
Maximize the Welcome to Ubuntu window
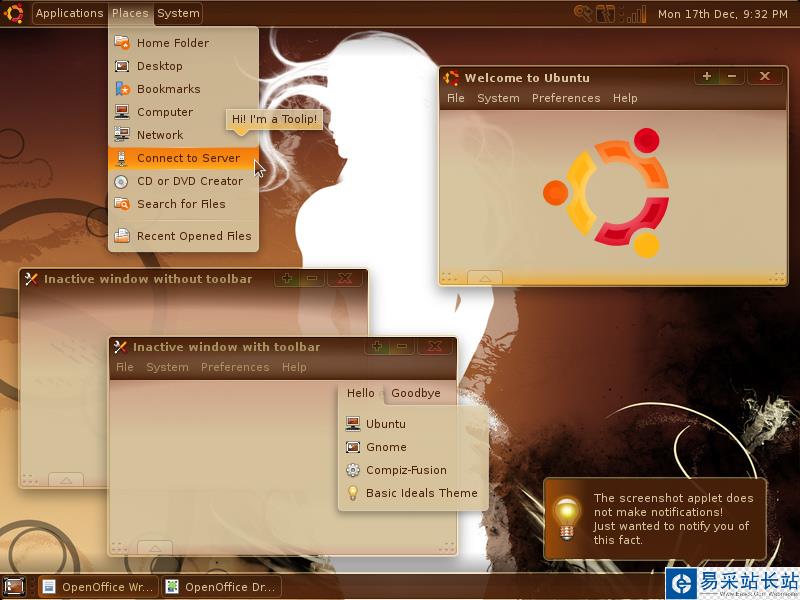pos(707,77)
